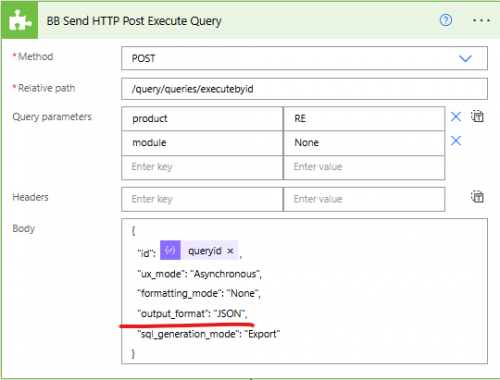Open the three-dots action menu
The image size is (500, 380).
(x=481, y=20)
